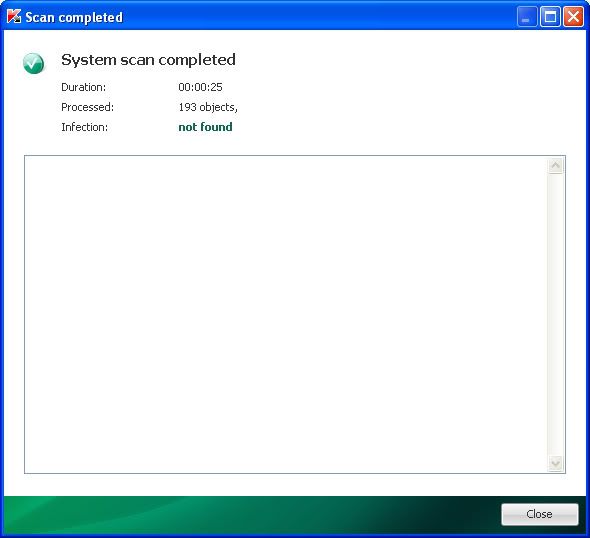Minimize the Scan completed window
The width and height of the screenshot is (590, 538).
tap(526, 17)
